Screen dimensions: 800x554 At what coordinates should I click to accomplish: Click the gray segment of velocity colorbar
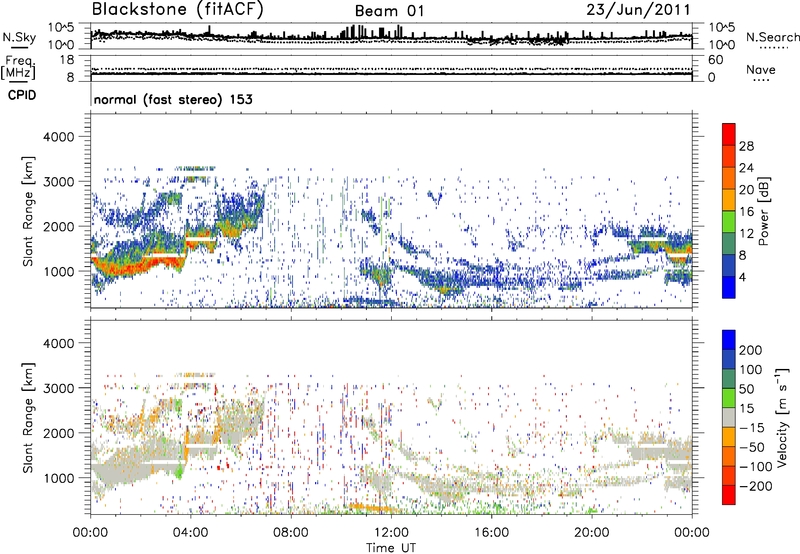click(x=729, y=417)
